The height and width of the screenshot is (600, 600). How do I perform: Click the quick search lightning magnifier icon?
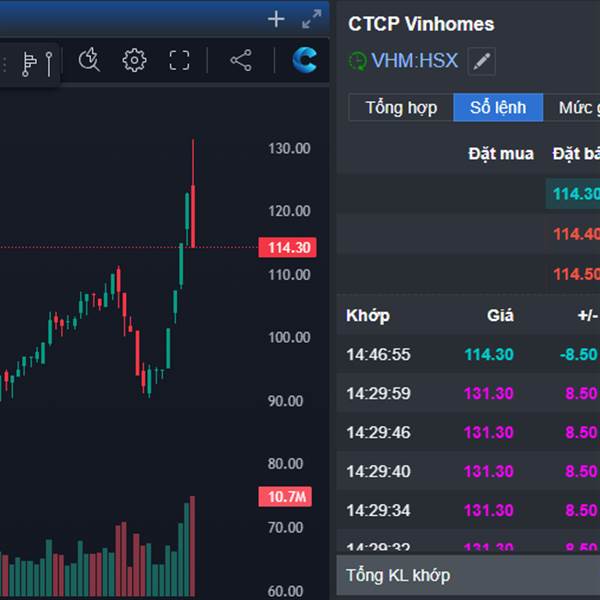tap(89, 61)
